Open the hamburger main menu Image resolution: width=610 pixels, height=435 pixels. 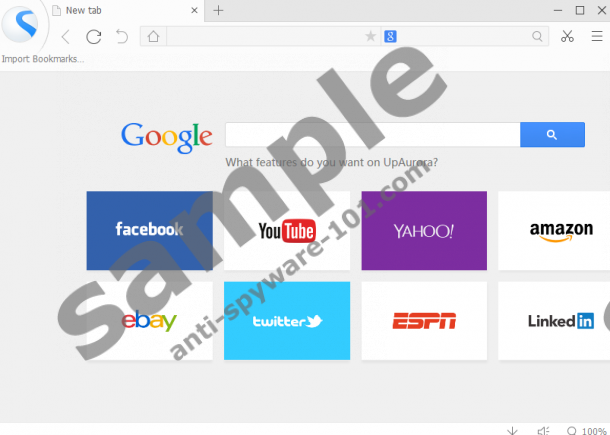pyautogui.click(x=596, y=37)
